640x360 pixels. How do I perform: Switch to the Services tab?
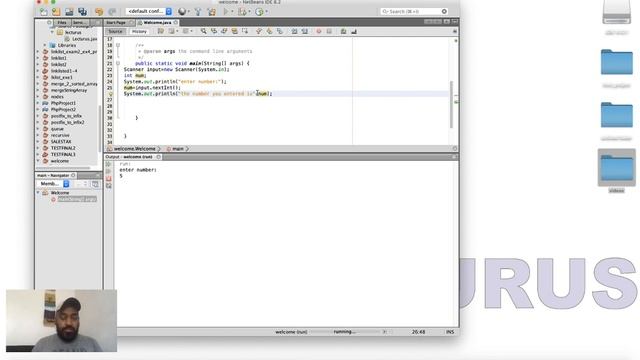[x=79, y=22]
